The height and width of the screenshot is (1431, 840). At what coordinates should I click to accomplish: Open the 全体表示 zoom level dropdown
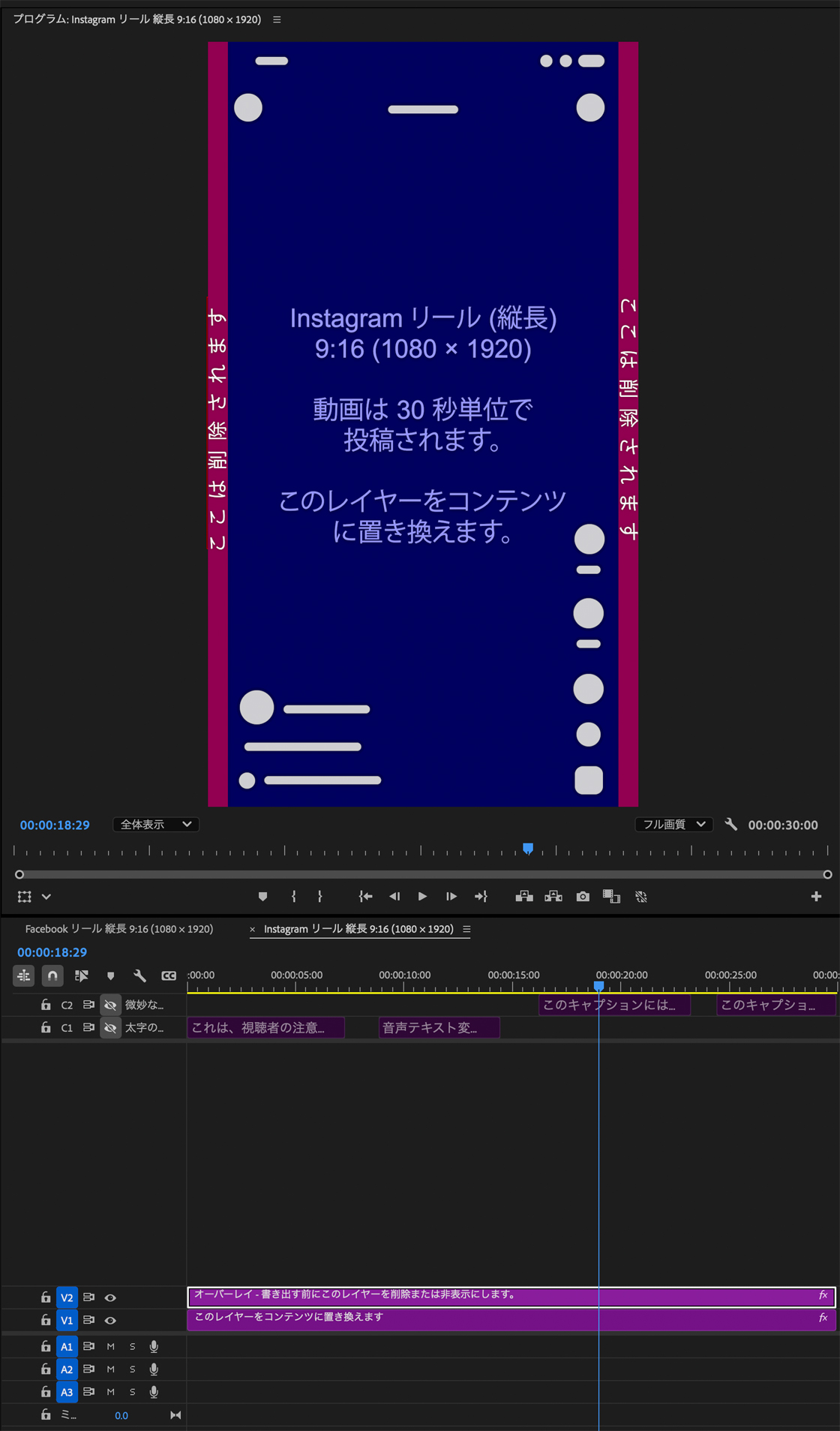[x=155, y=824]
